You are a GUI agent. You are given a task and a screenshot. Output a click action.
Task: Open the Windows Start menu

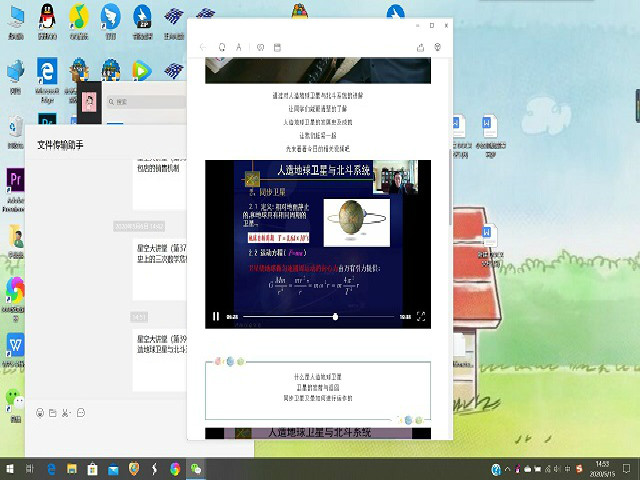(x=10, y=469)
